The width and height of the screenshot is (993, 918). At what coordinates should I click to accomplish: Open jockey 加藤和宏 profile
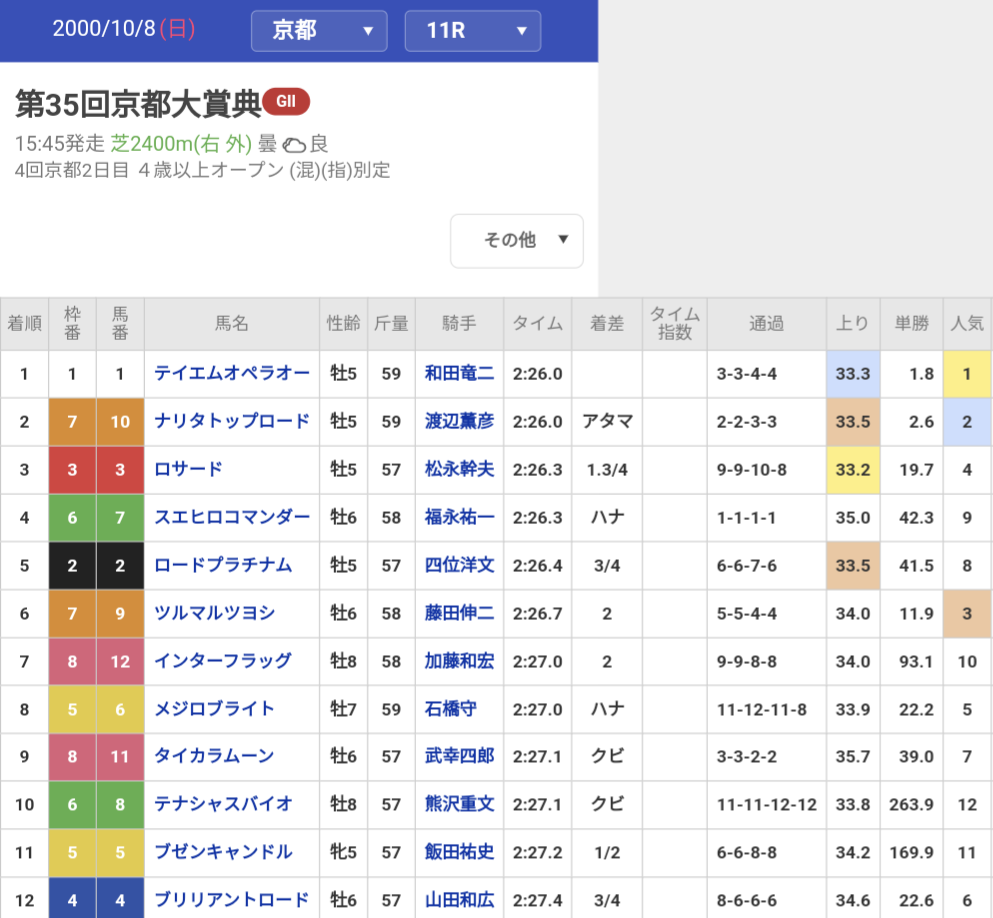459,661
